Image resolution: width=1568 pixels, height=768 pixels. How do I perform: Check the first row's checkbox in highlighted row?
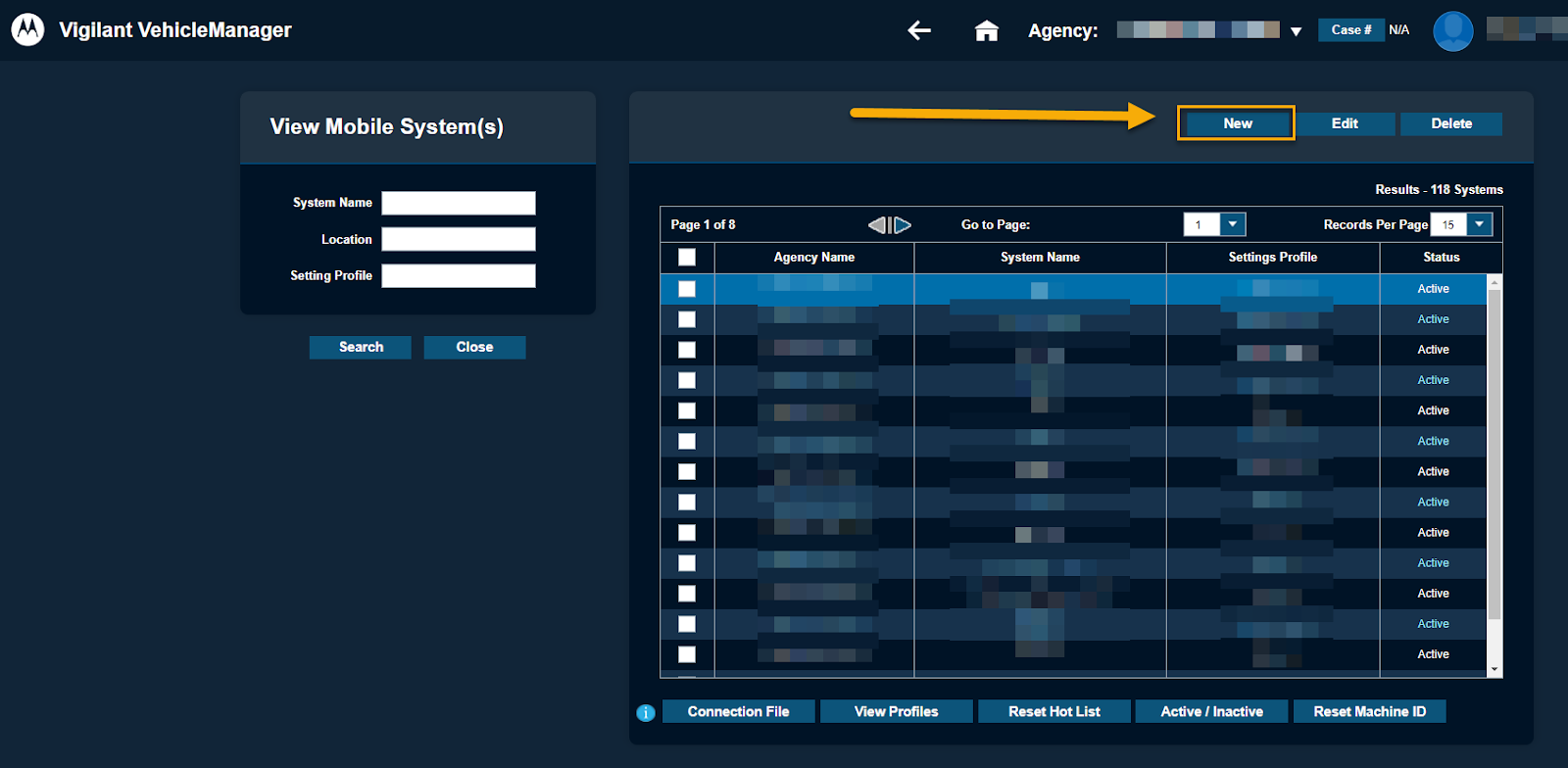[x=687, y=289]
